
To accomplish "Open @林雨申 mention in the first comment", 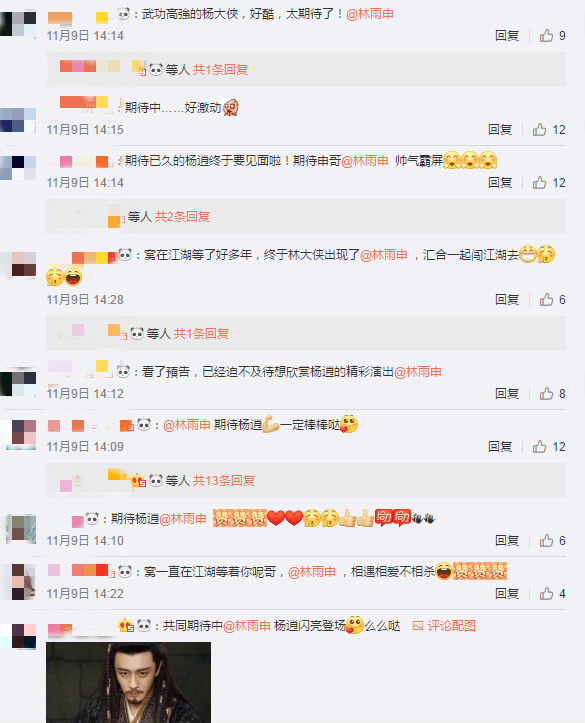I will click(x=370, y=14).
